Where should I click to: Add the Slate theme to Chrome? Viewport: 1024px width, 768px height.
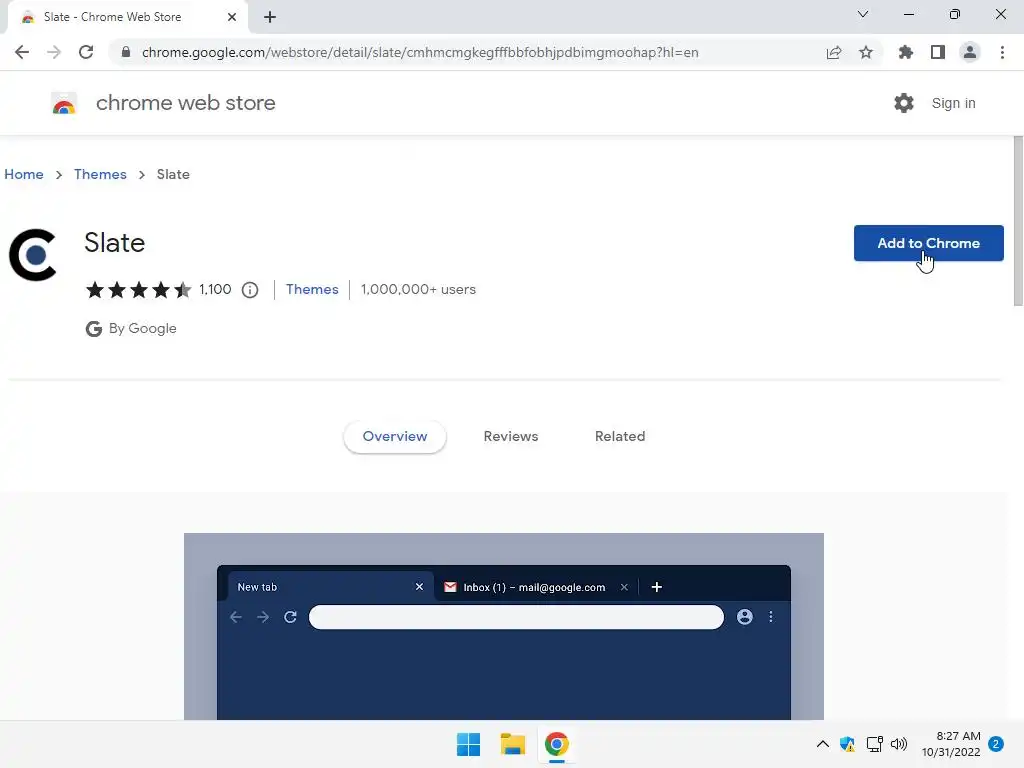[x=929, y=243]
